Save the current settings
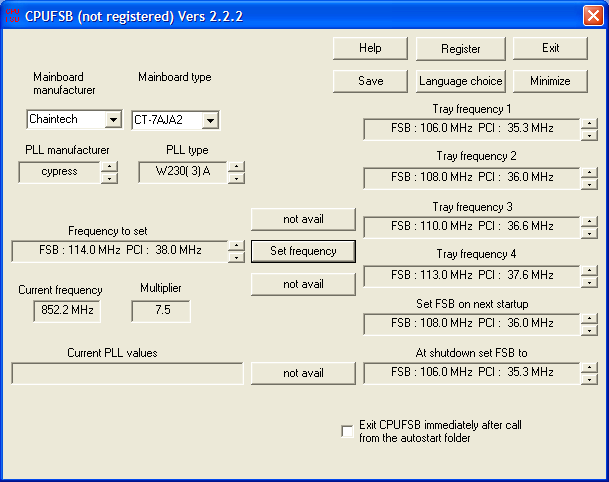 370,81
